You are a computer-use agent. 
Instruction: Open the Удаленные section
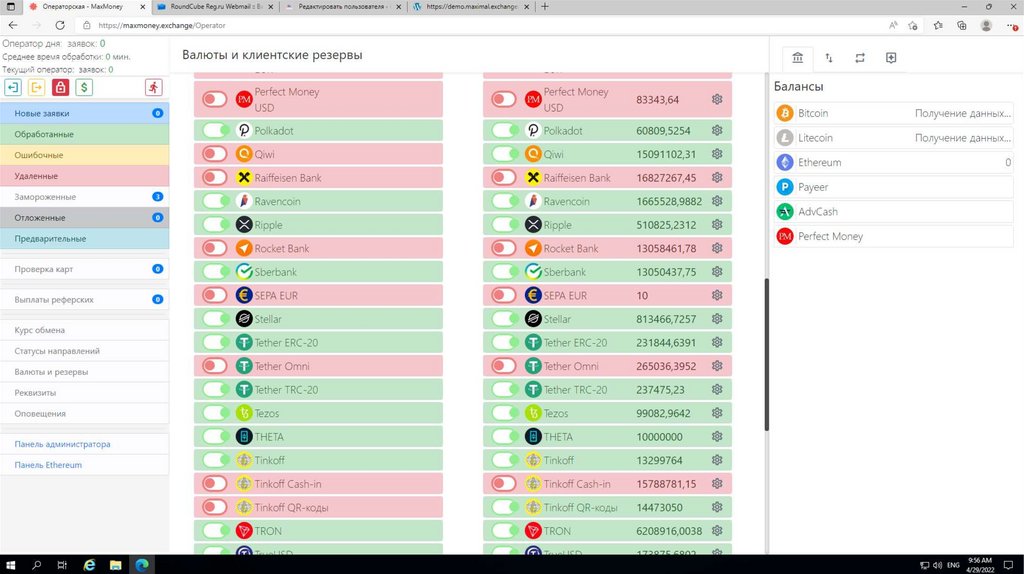(x=84, y=176)
